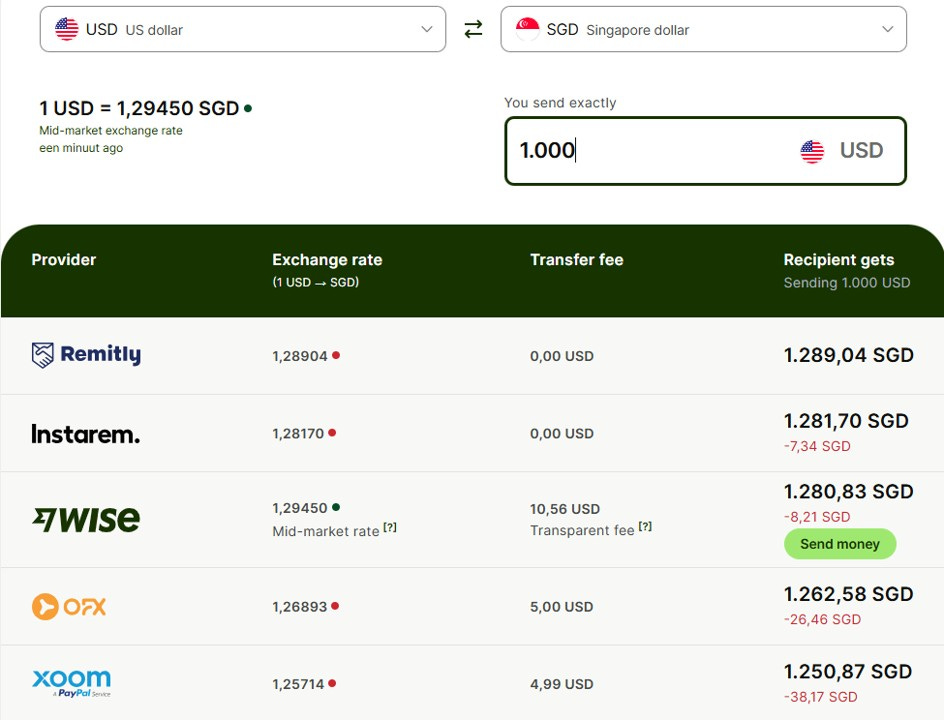Click the Singapore flag in target currency selector

[527, 29]
